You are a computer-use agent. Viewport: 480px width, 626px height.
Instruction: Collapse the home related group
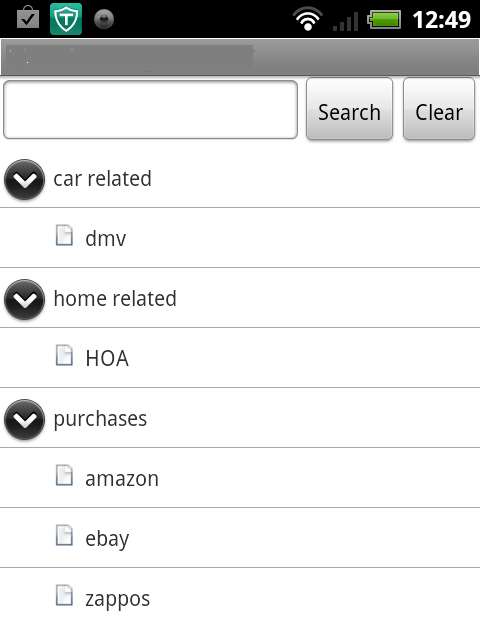pos(24,299)
